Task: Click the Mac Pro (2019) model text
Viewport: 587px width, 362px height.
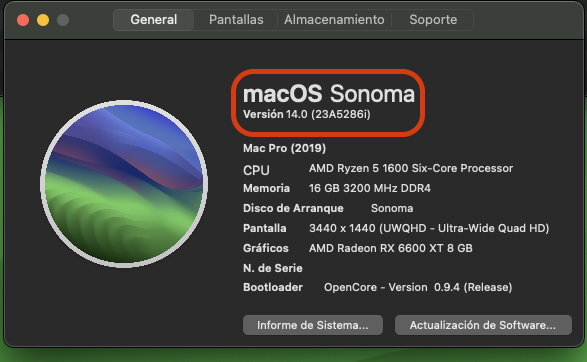Action: click(x=284, y=148)
